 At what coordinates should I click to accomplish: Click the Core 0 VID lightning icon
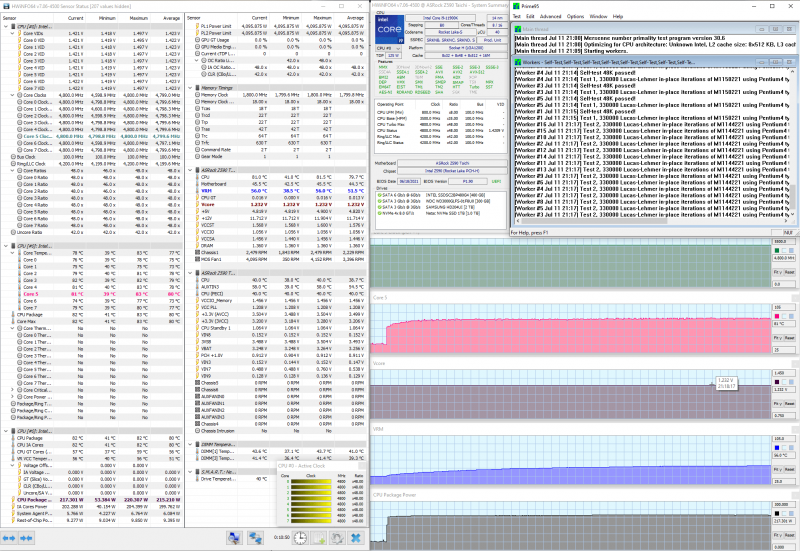[x=20, y=40]
